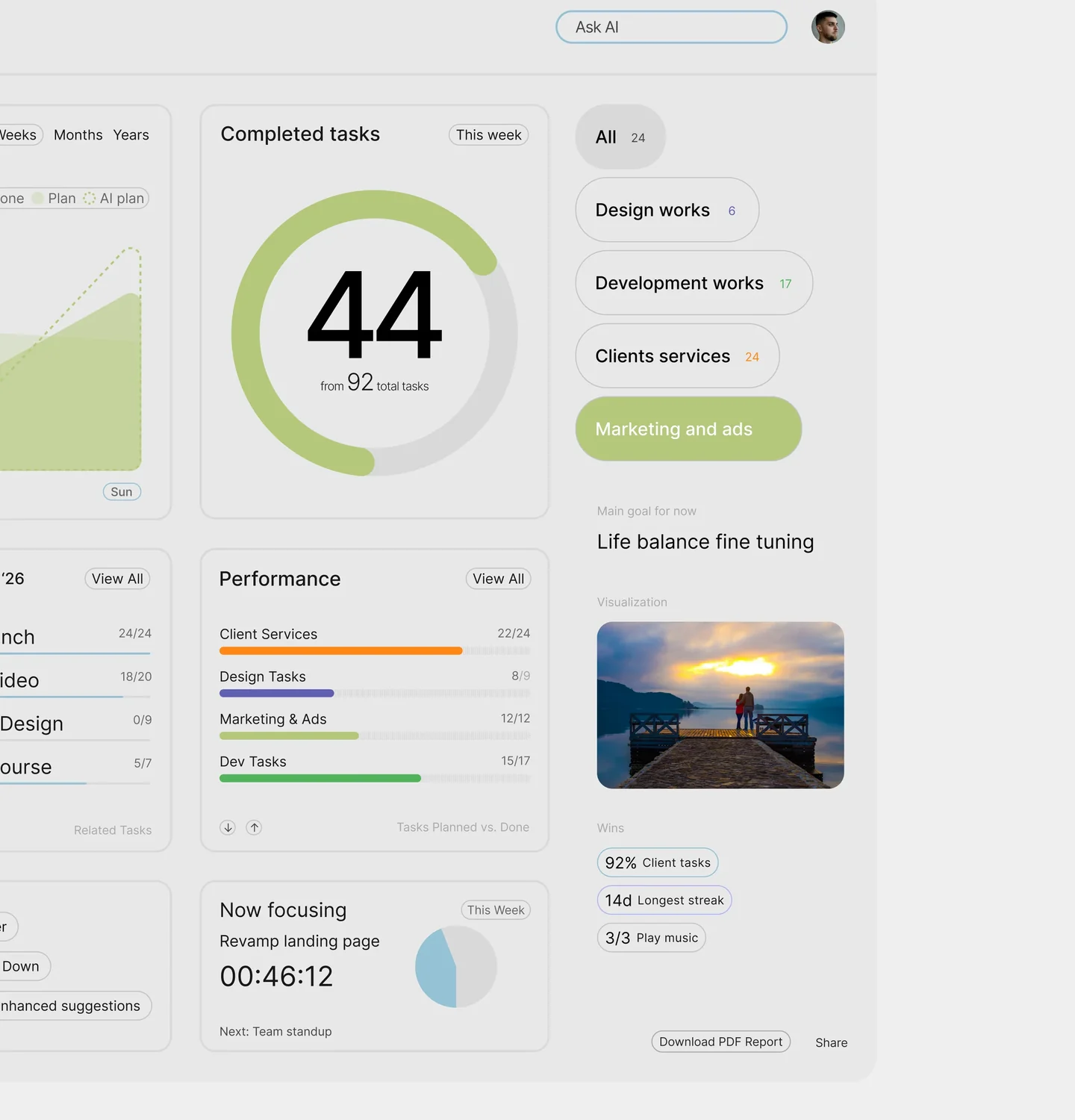1075x1120 pixels.
Task: Click the 00:46:12 focus timer
Action: point(276,977)
